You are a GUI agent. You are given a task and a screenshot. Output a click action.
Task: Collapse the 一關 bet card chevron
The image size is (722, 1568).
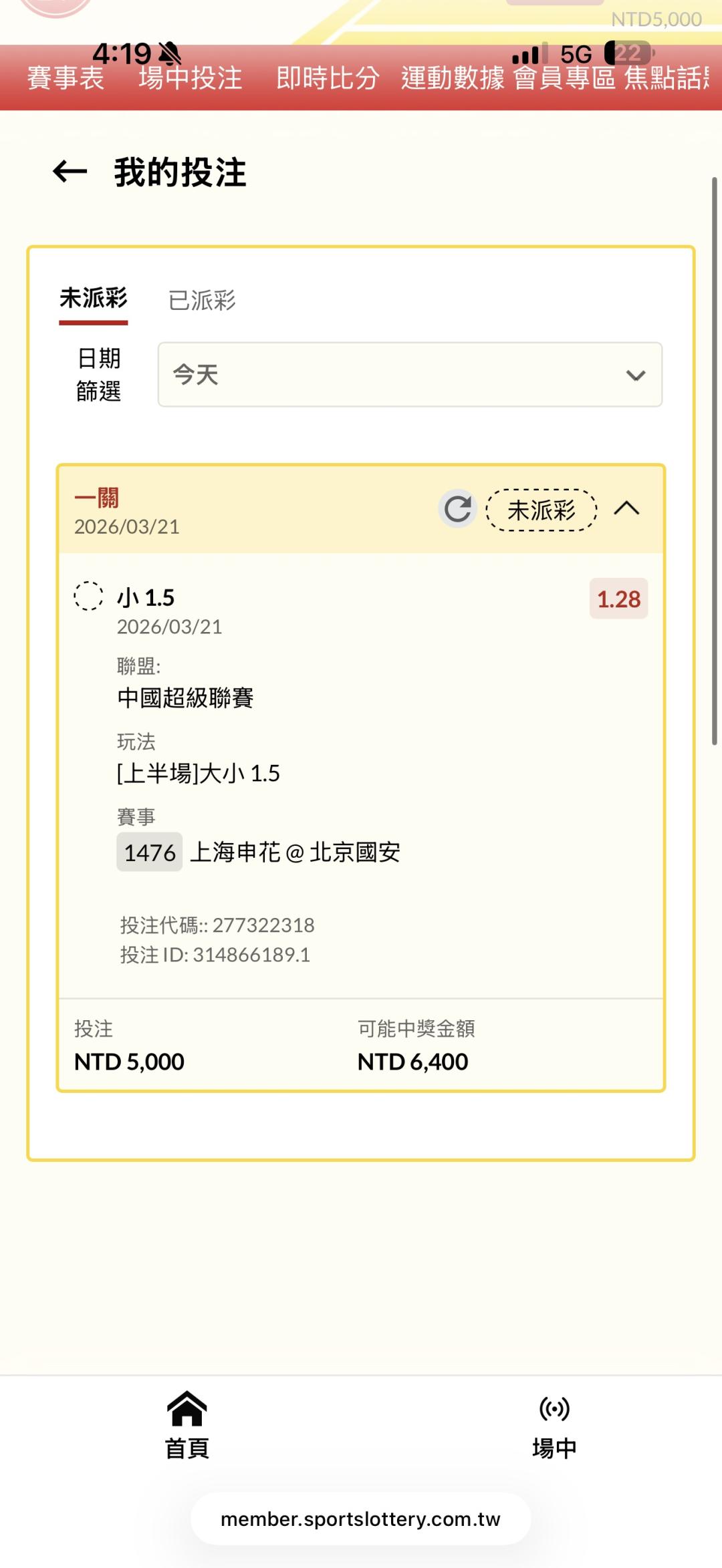click(626, 509)
